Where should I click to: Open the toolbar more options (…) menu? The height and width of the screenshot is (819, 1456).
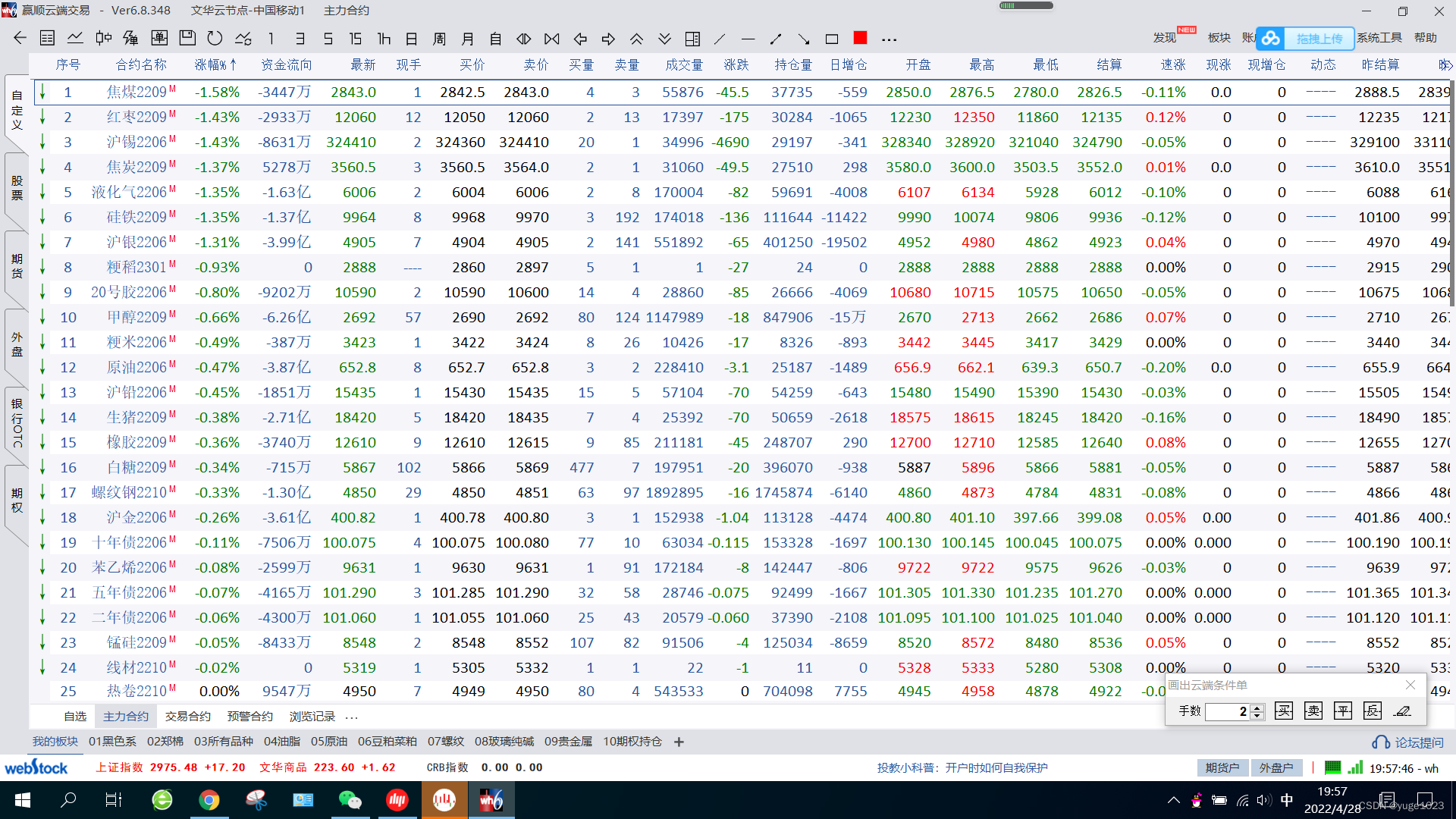click(x=889, y=39)
